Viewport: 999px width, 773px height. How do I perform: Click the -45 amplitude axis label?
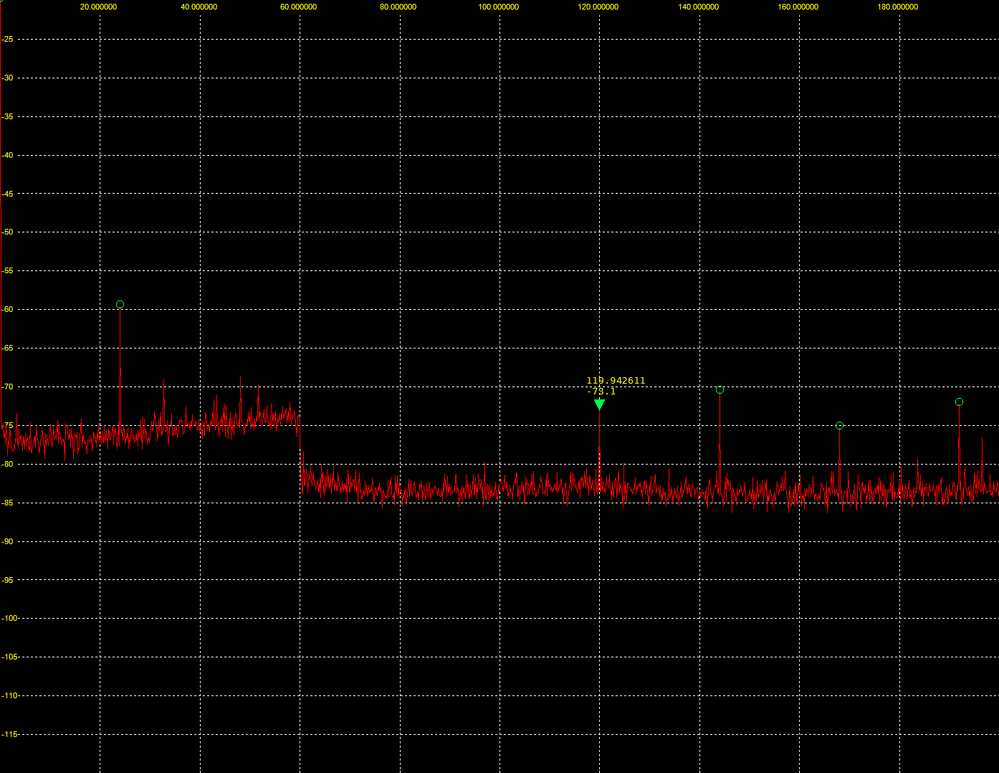(x=8, y=194)
